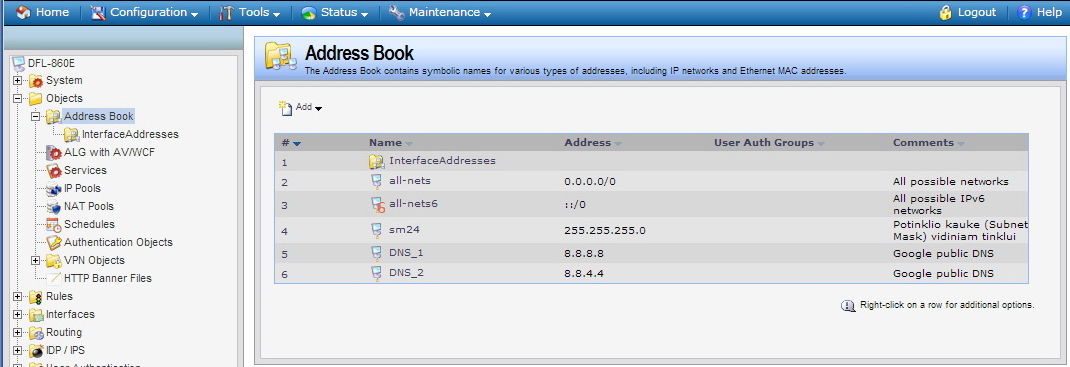
Task: Click the IDP / IPS bomb icon
Action: click(36, 351)
